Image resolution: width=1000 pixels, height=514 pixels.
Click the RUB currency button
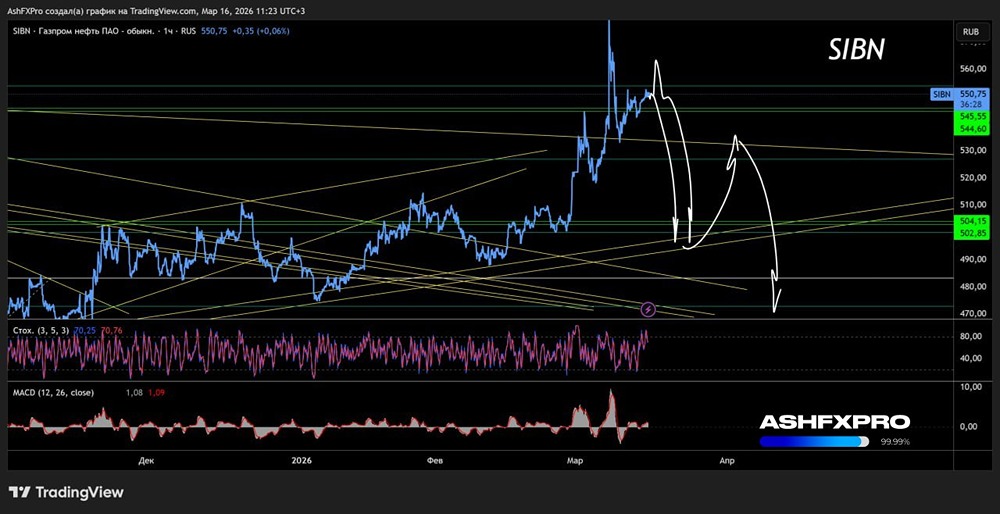tap(971, 31)
